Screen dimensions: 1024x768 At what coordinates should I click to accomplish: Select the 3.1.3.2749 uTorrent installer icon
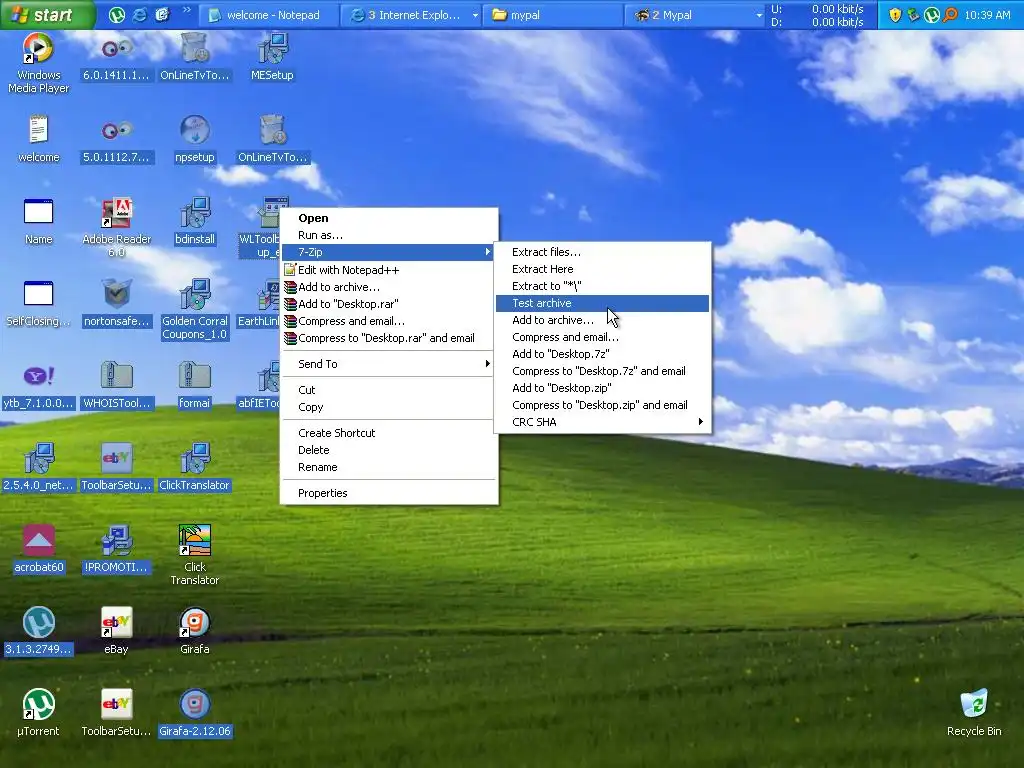[x=38, y=622]
